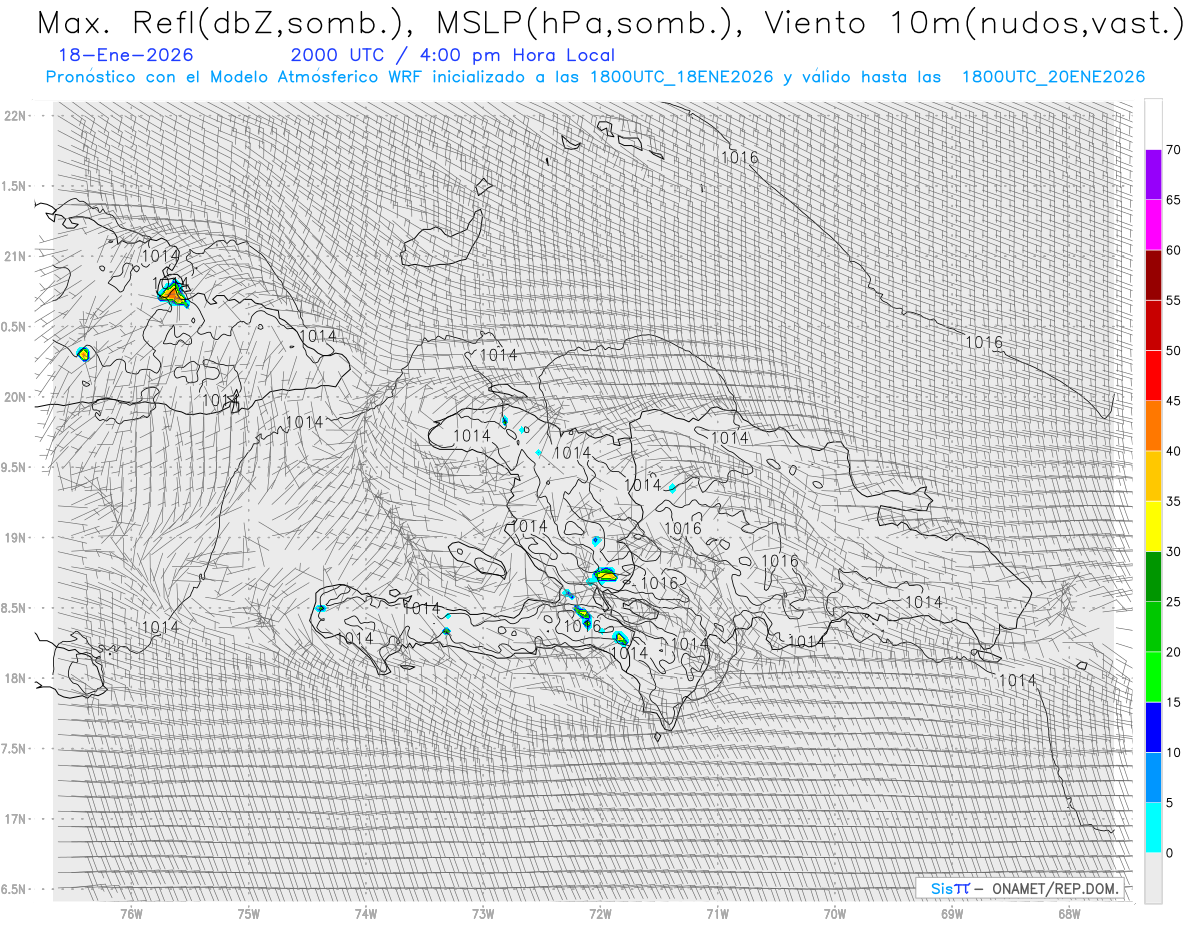Screen dimensions: 1200x927
Task: Click the '68W' longitude label
Action: tap(1069, 913)
